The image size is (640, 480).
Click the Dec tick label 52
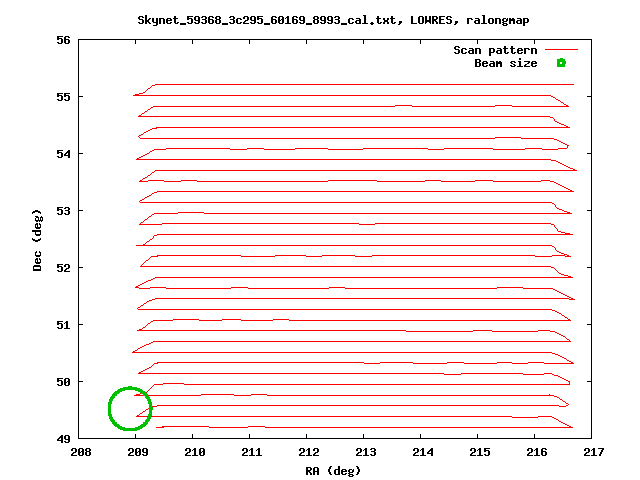63,268
